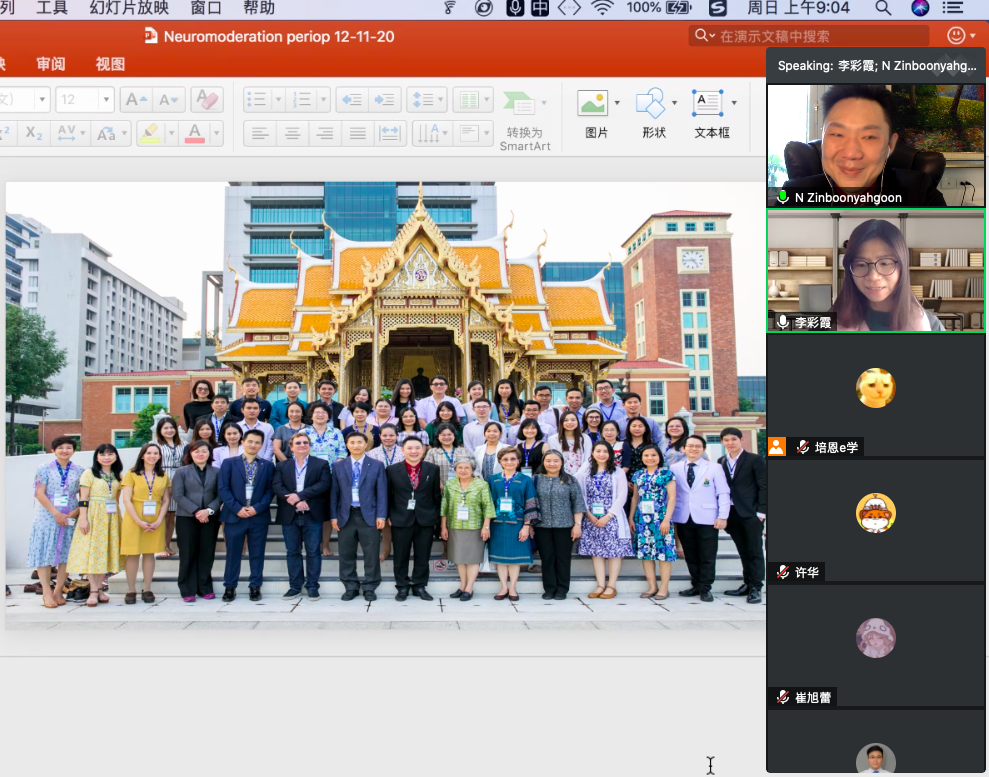Viewport: 989px width, 777px height.
Task: Toggle subscript formatting X₂
Action: click(x=34, y=133)
